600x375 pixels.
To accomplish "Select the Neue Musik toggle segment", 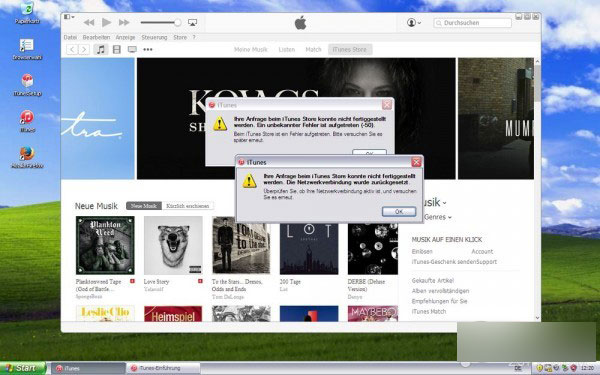I will click(144, 206).
